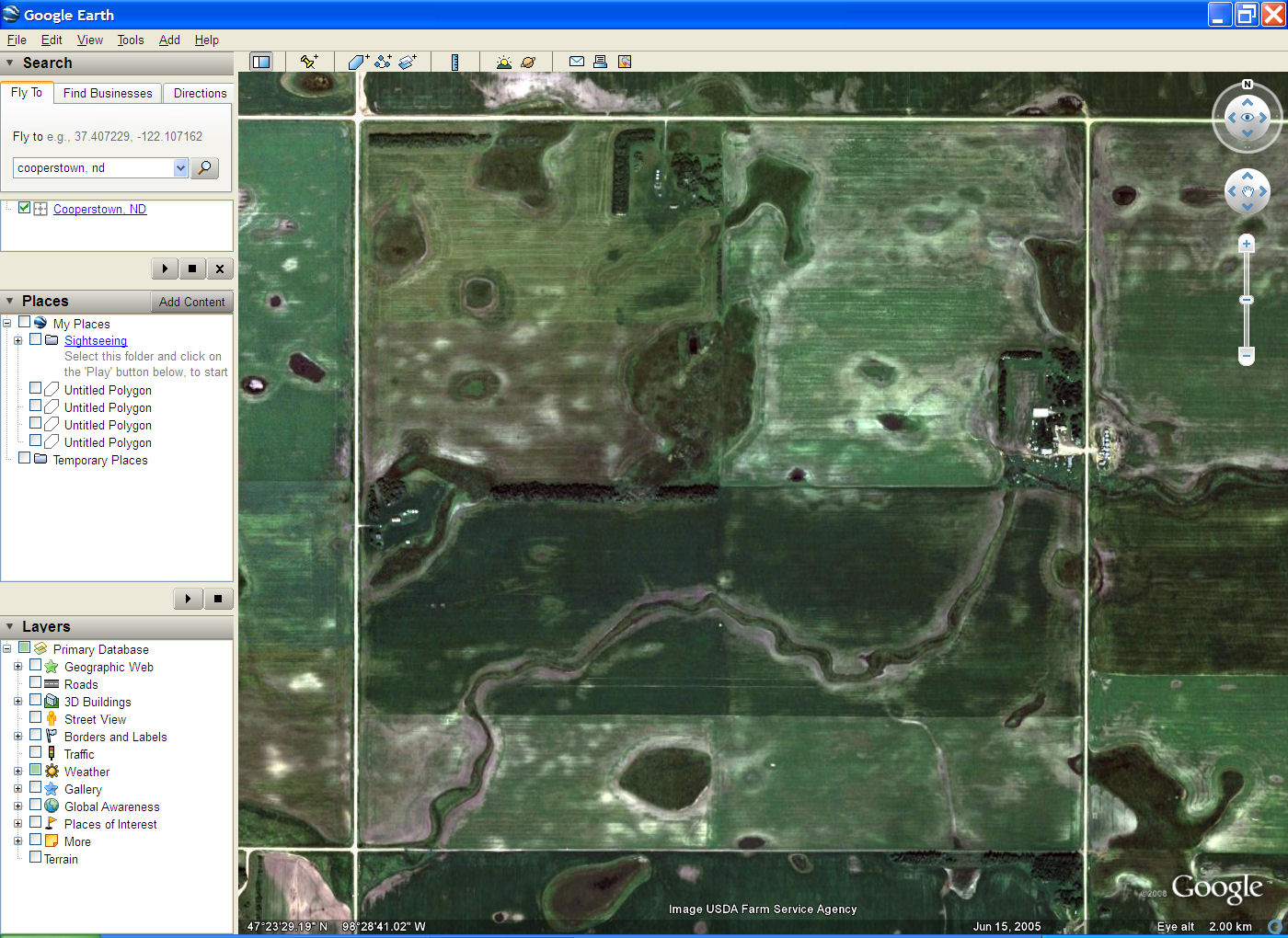Add a placemark with the pushpin tool
This screenshot has width=1288, height=938.
point(309,62)
